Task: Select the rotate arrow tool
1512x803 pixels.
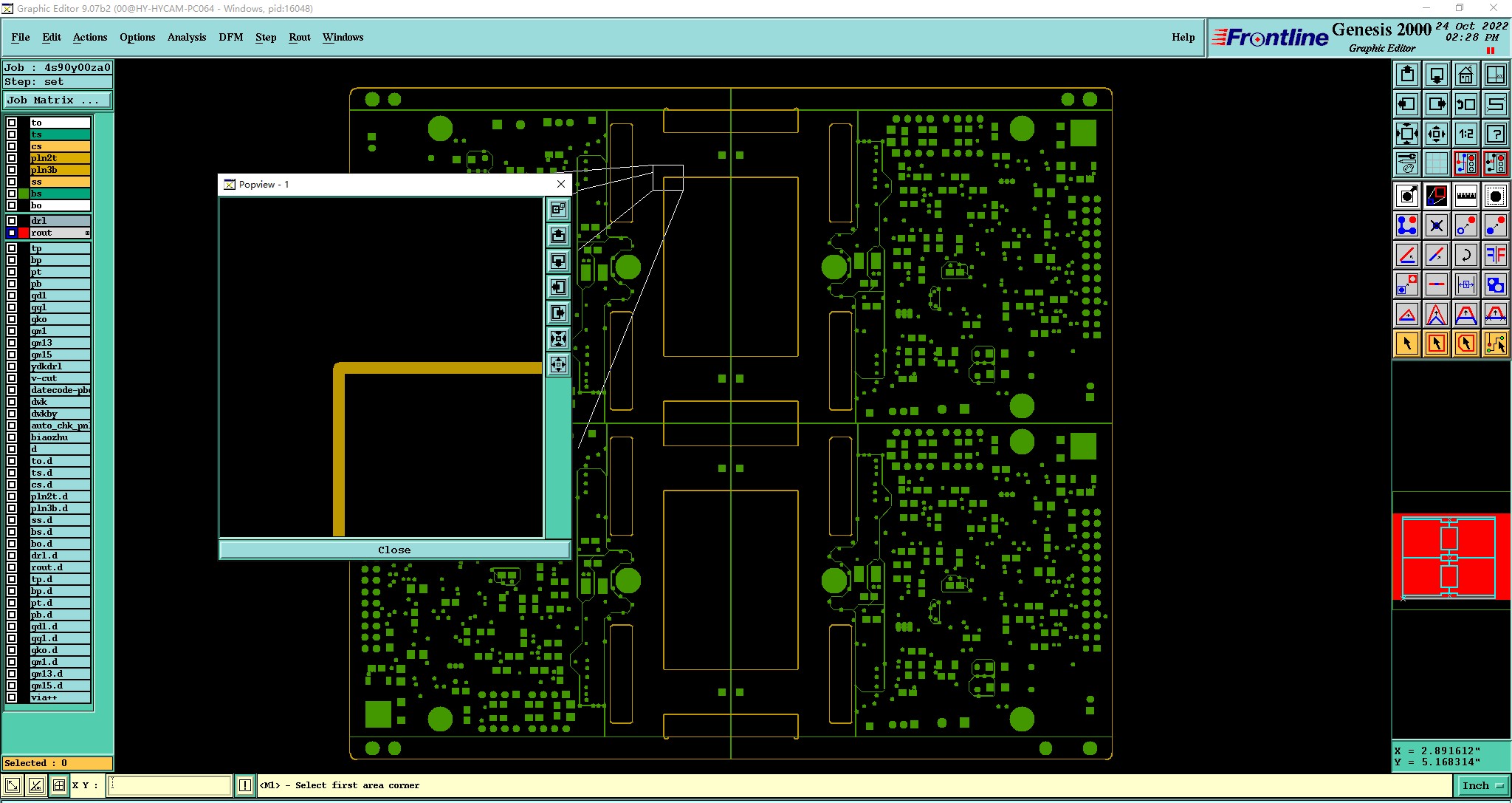Action: click(x=1465, y=255)
